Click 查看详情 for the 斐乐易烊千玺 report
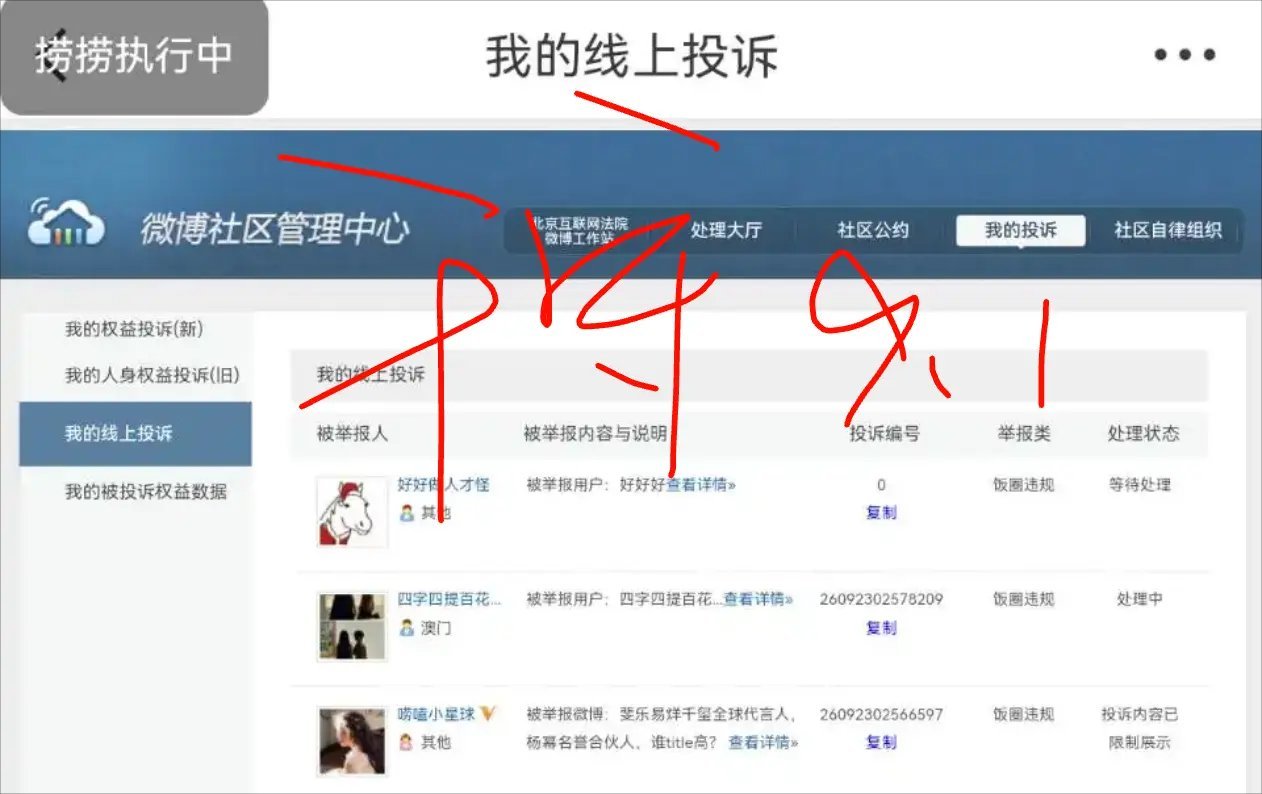The height and width of the screenshot is (794, 1262). (763, 743)
